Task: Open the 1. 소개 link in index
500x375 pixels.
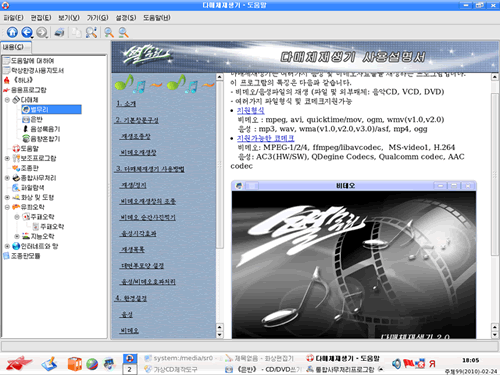Action: pyautogui.click(x=126, y=104)
